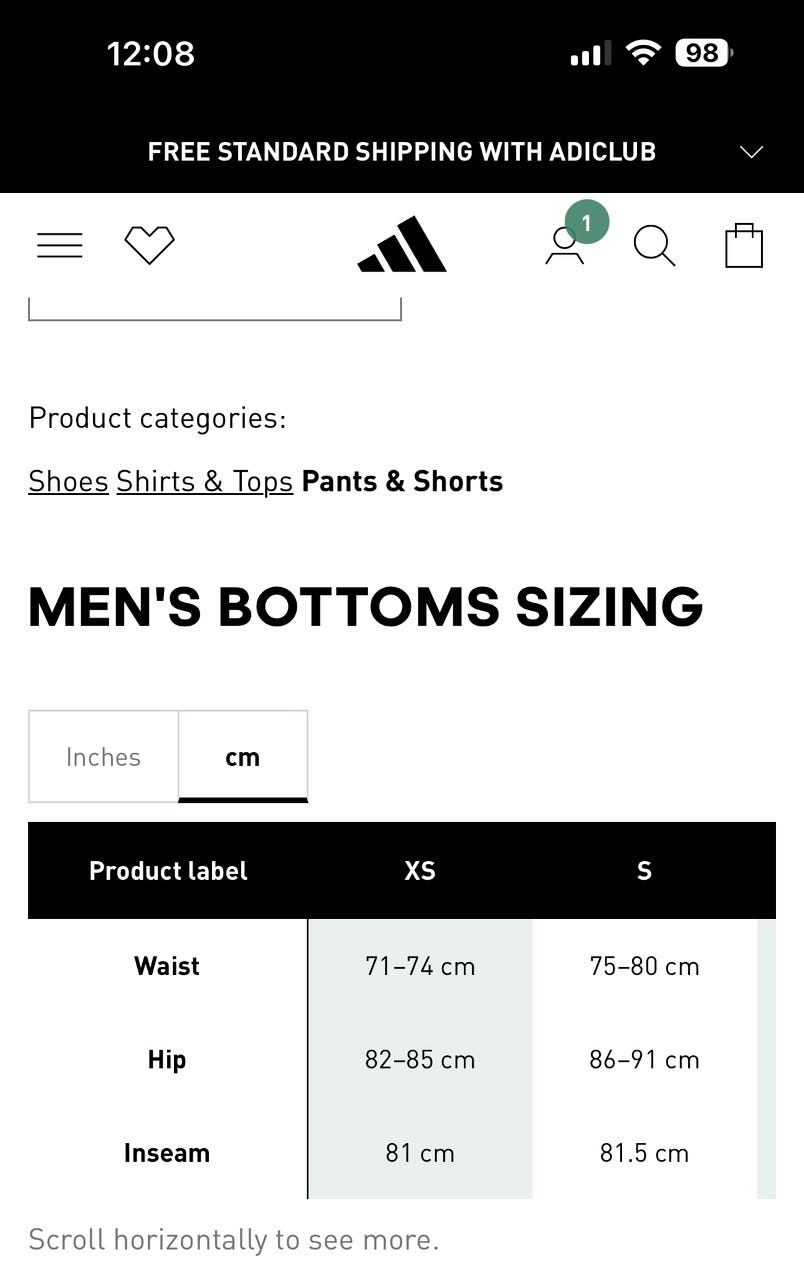Image resolution: width=804 pixels, height=1280 pixels.
Task: Select the S column header
Action: [x=644, y=871]
